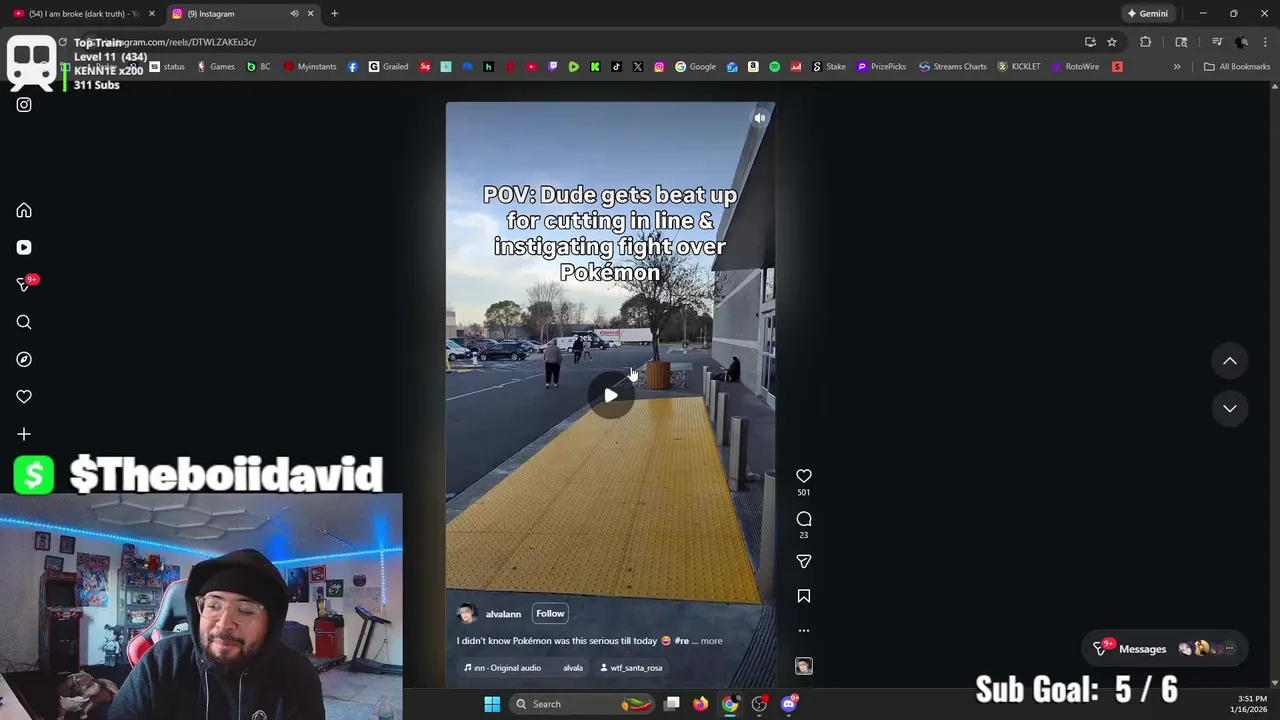Open OBS Studio from the taskbar

(x=760, y=704)
